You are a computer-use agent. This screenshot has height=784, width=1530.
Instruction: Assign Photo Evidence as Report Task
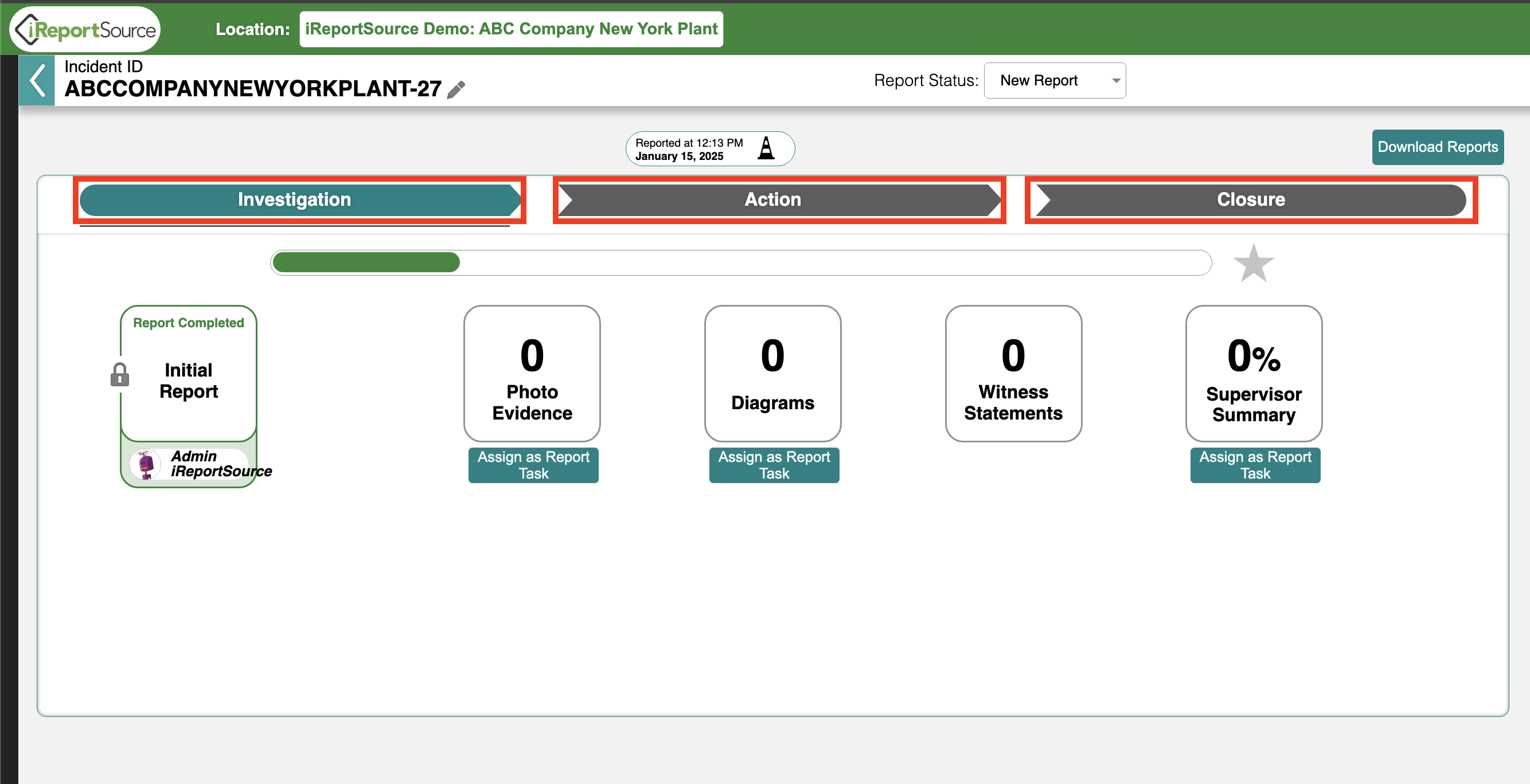click(533, 465)
